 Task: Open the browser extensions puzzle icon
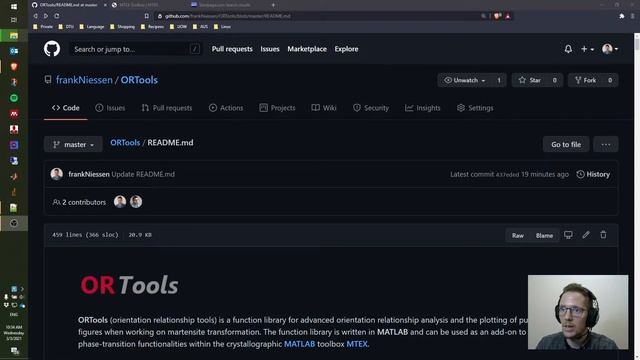[622, 16]
